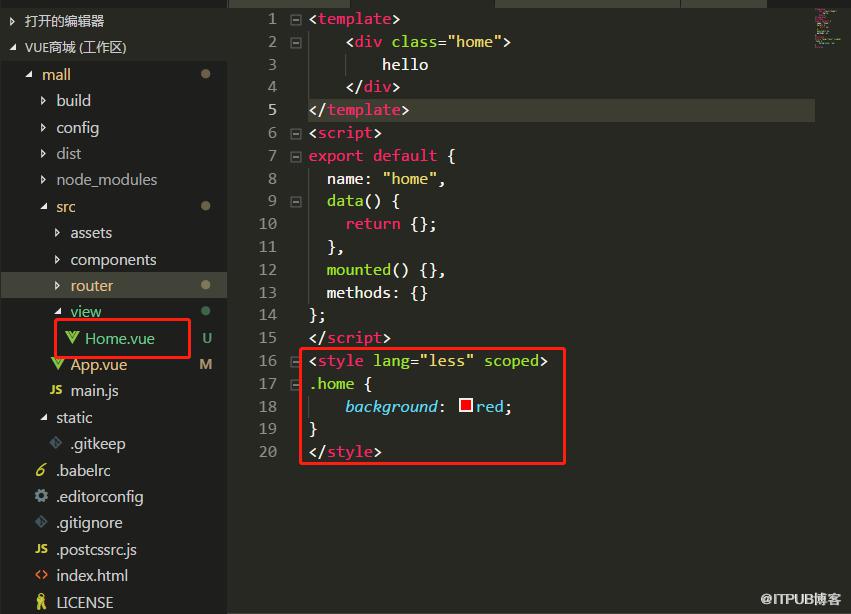This screenshot has height=614, width=851.
Task: Fold the div block at line 2
Action: click(296, 43)
